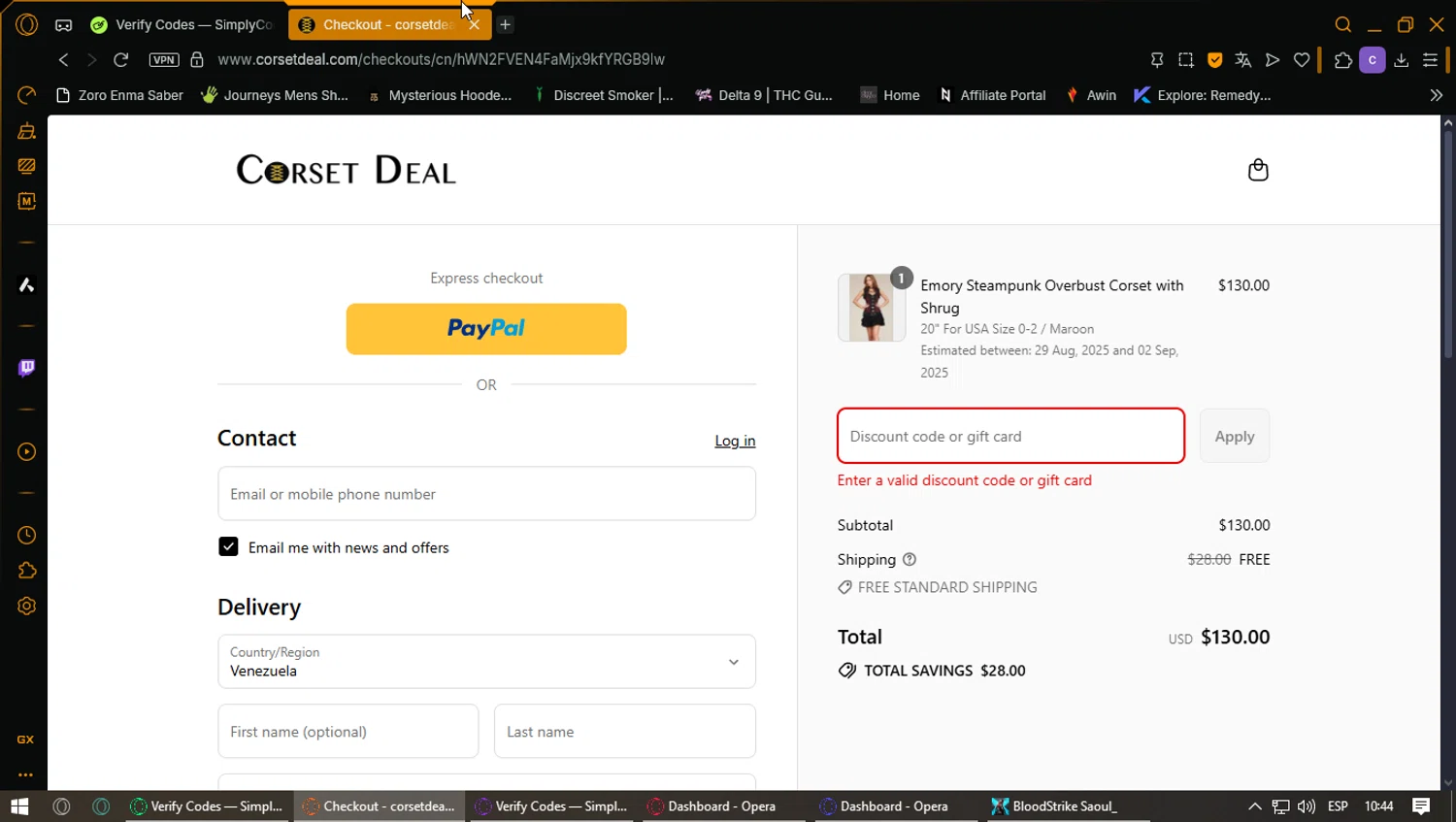Open GX Control speedometer icon in sidebar
The width and height of the screenshot is (1456, 822).
pyautogui.click(x=27, y=94)
